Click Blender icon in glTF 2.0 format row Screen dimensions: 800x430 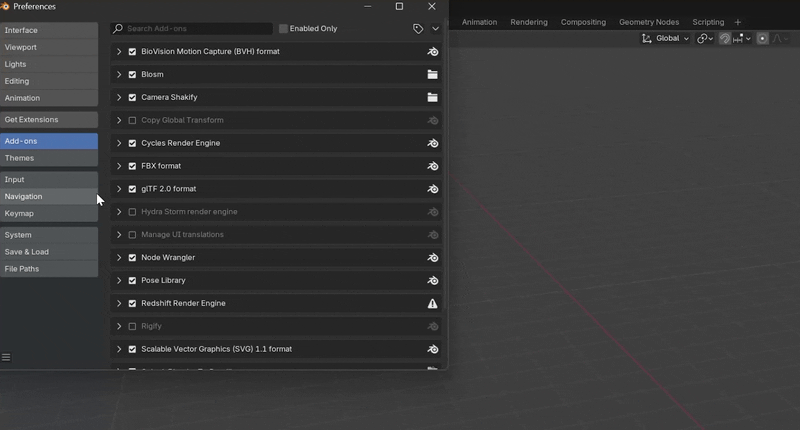pyautogui.click(x=433, y=189)
